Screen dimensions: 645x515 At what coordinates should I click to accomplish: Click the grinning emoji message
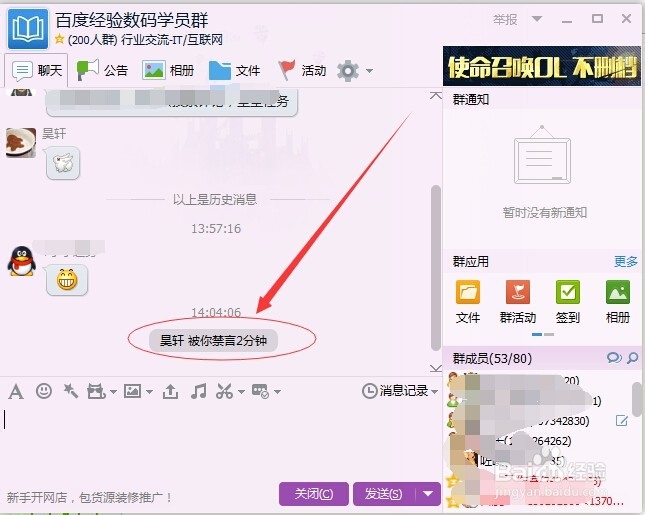tap(67, 280)
